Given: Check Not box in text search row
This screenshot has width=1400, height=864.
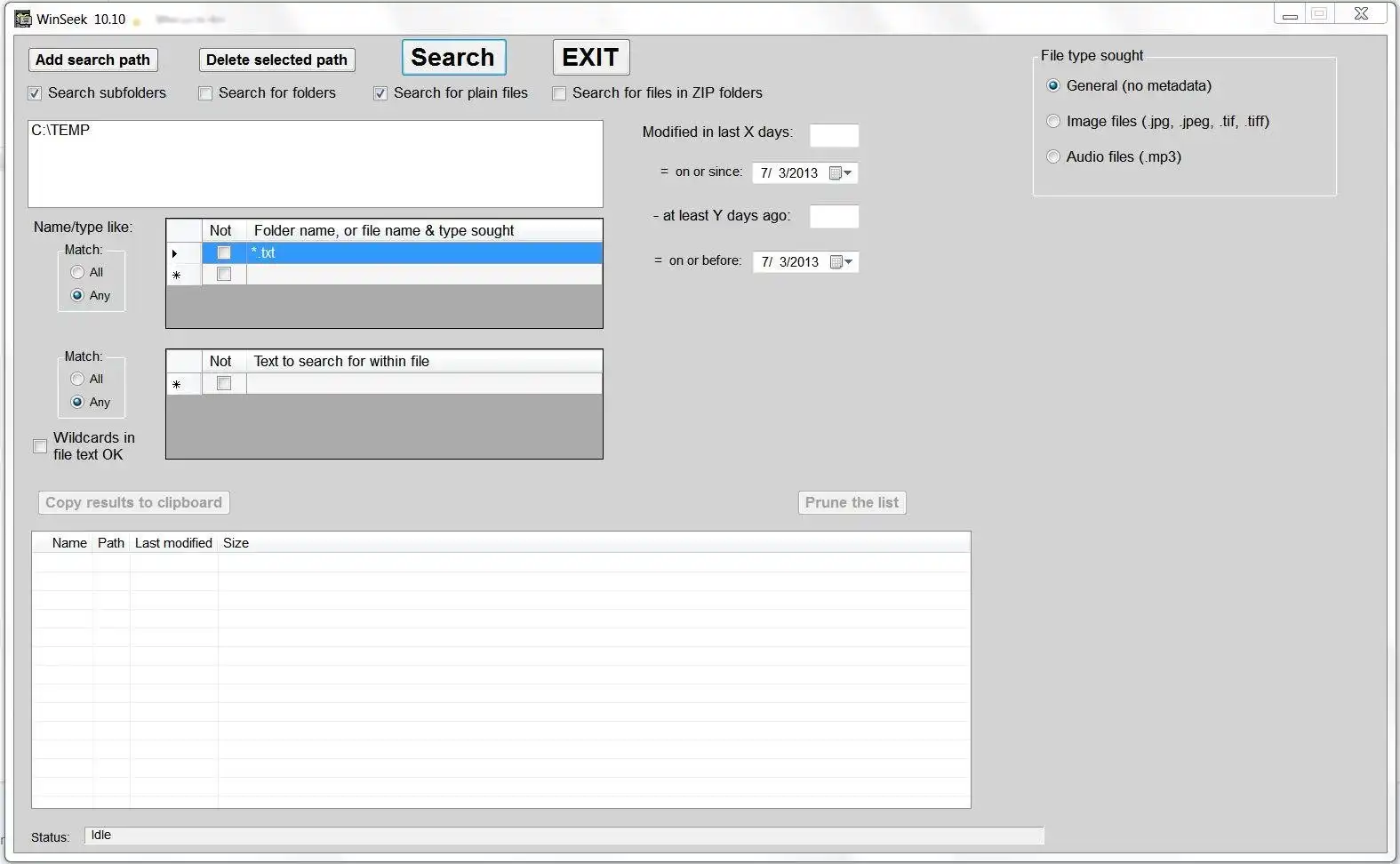Looking at the screenshot, I should (x=224, y=384).
